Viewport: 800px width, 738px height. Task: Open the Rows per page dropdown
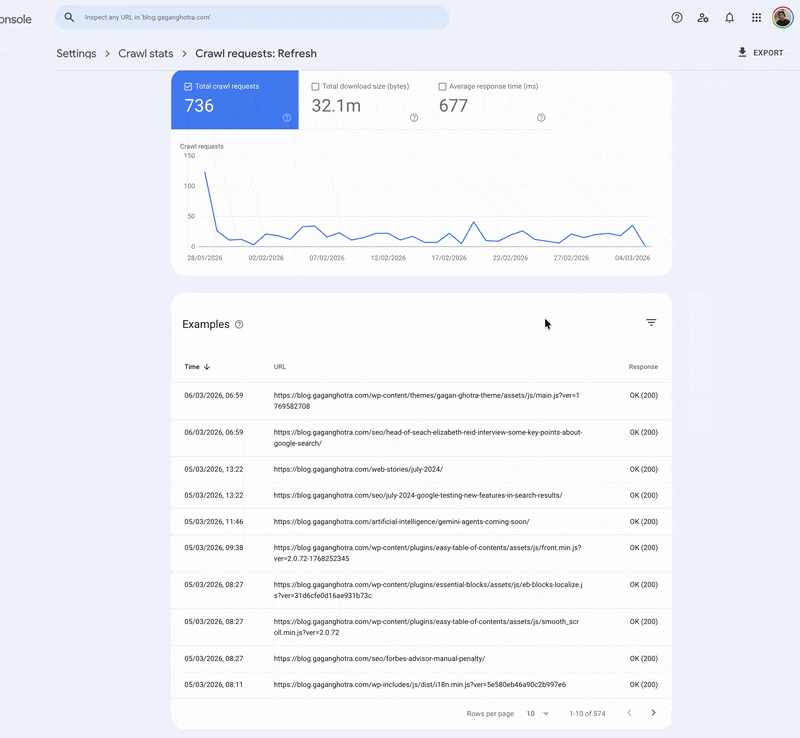tap(536, 713)
